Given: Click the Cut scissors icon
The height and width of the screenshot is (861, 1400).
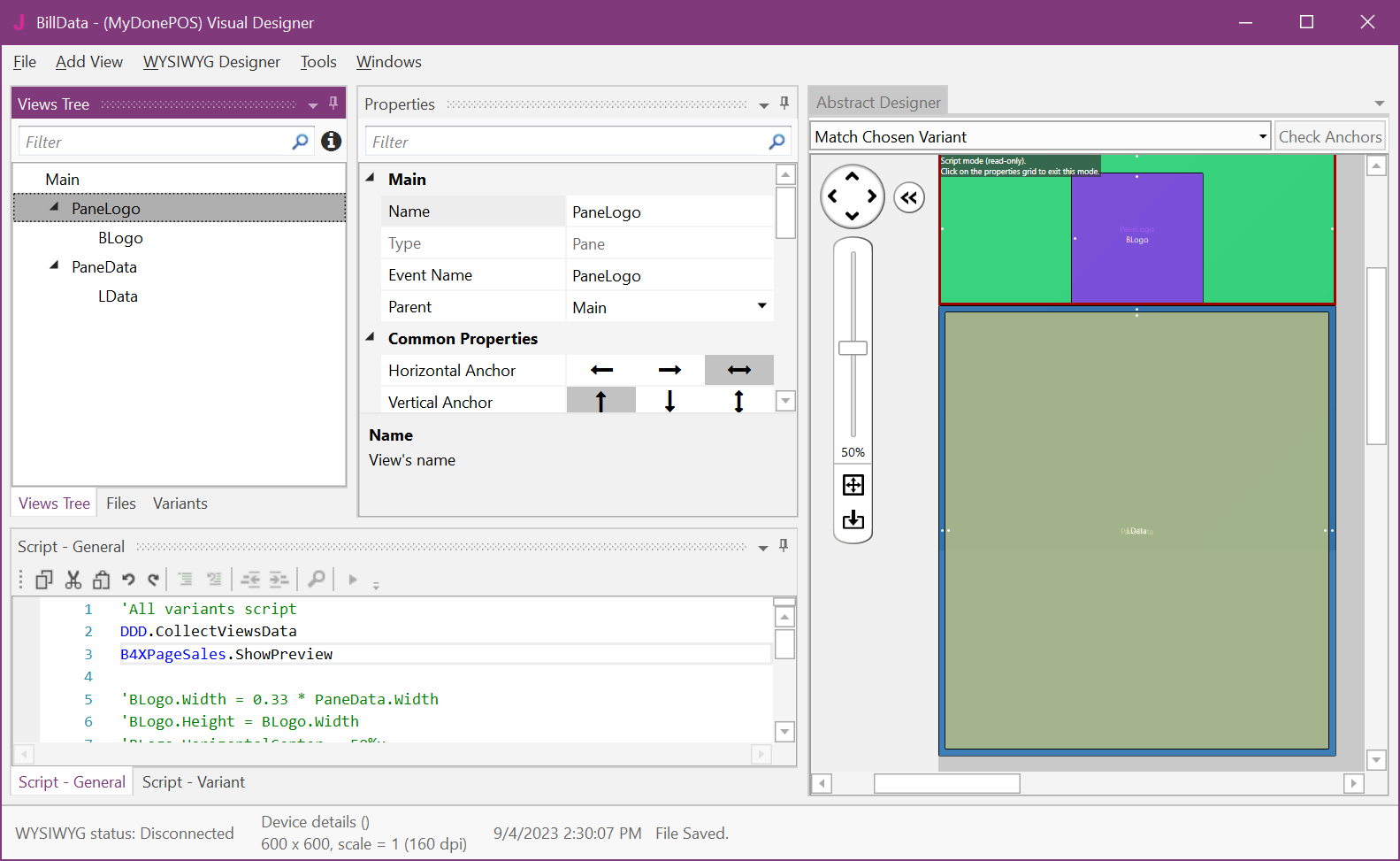Looking at the screenshot, I should 73,580.
